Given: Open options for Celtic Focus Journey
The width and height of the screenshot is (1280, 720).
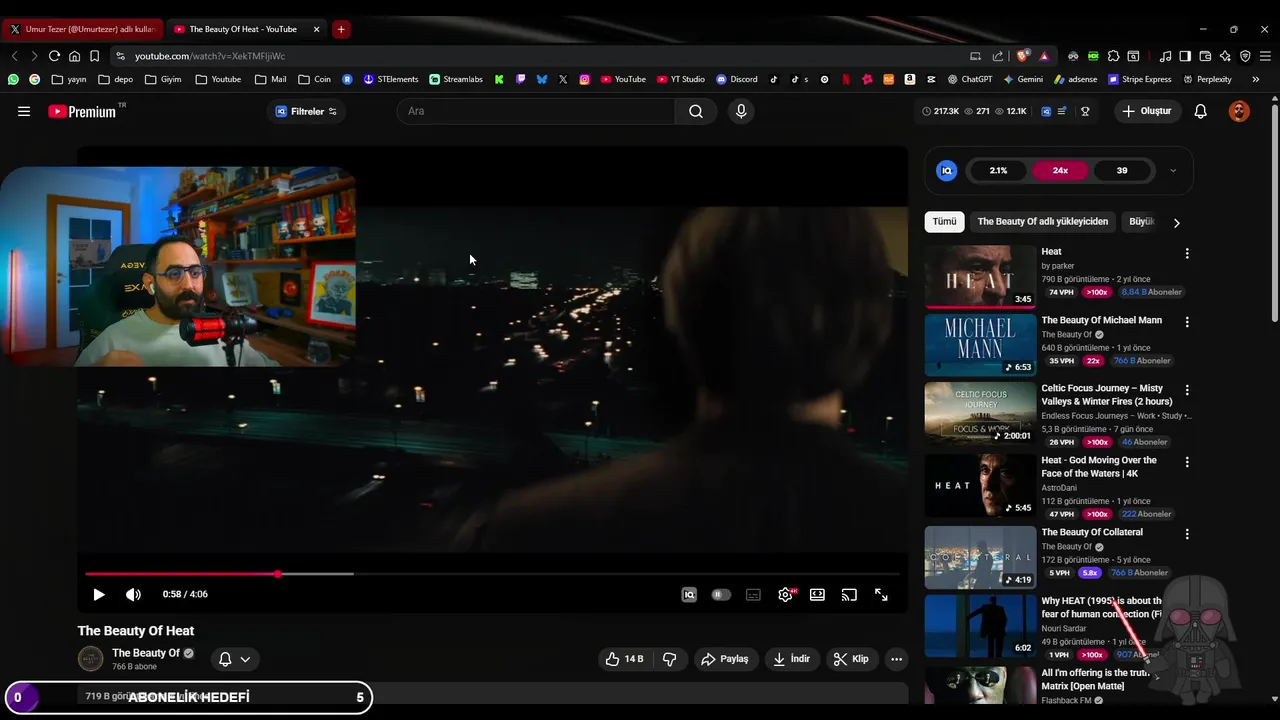Looking at the screenshot, I should coord(1187,390).
